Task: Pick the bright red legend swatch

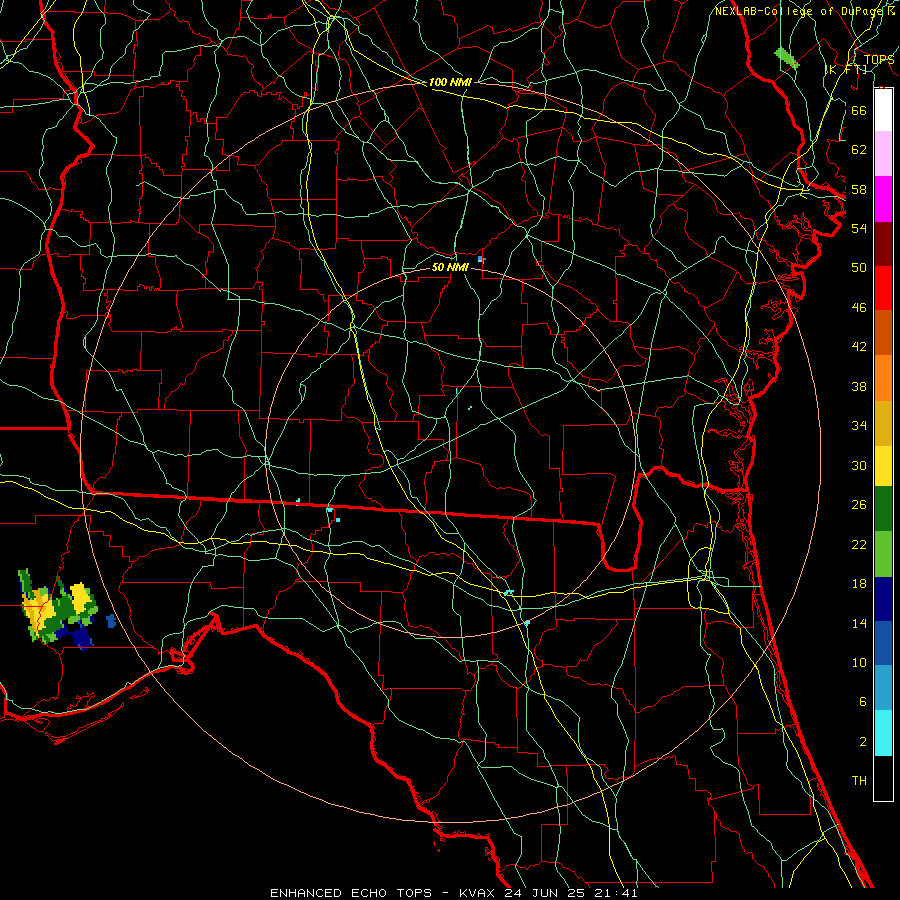Action: (x=883, y=288)
